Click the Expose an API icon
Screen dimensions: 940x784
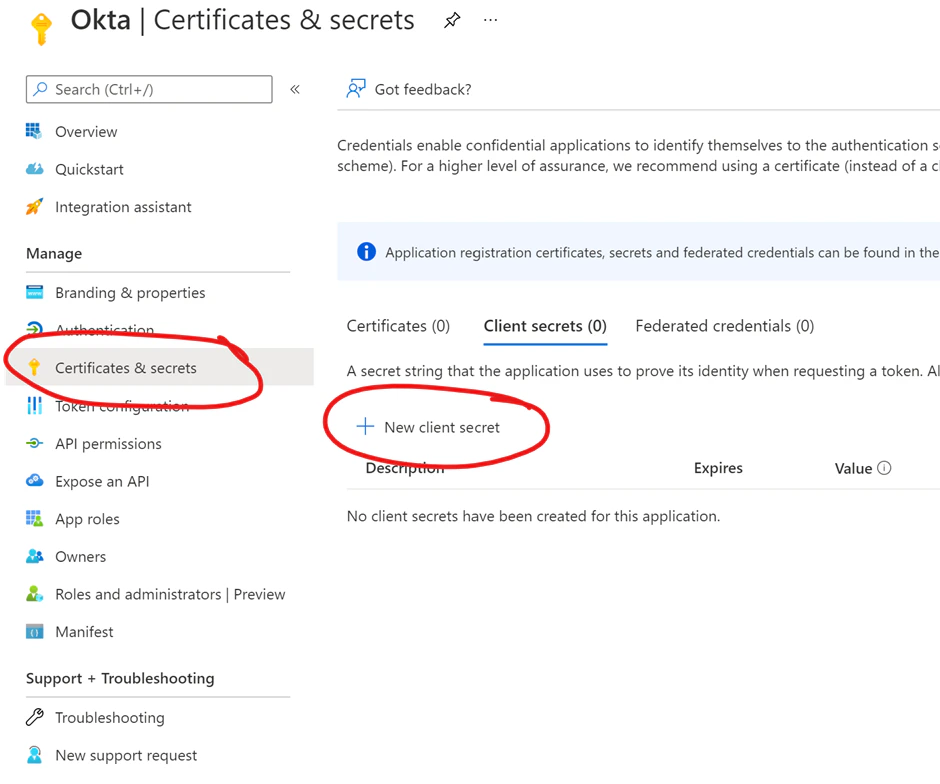click(x=34, y=481)
